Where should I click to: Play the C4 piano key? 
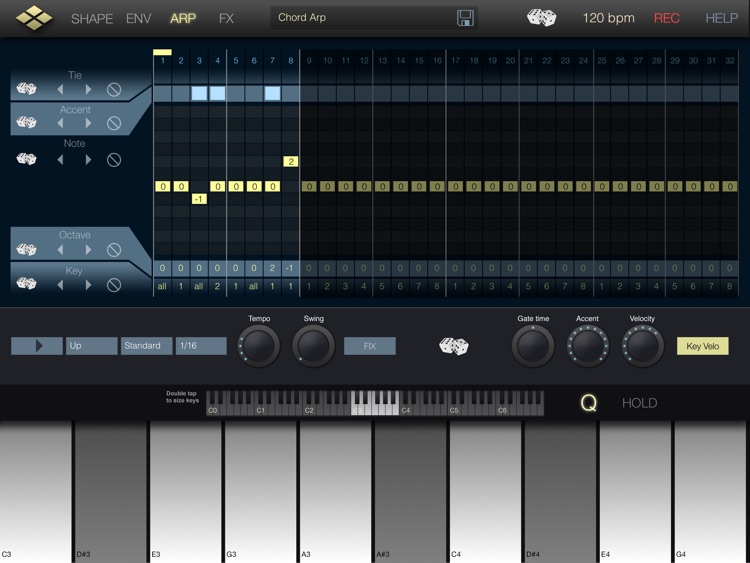click(x=485, y=492)
